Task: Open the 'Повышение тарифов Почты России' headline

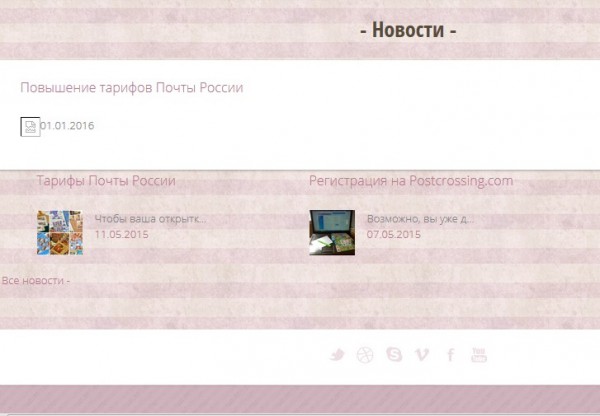Action: pos(132,88)
